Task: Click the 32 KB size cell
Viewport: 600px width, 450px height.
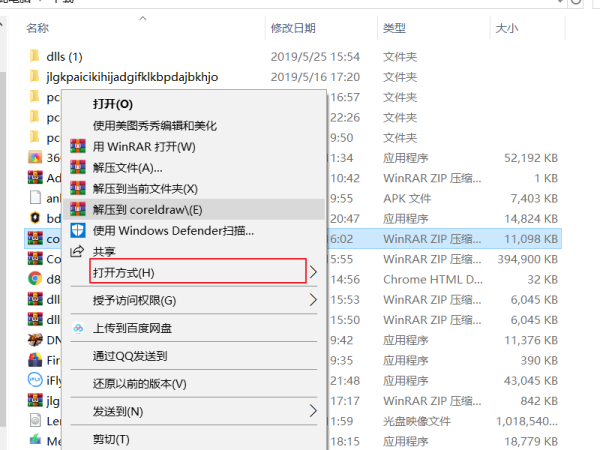Action: point(543,279)
